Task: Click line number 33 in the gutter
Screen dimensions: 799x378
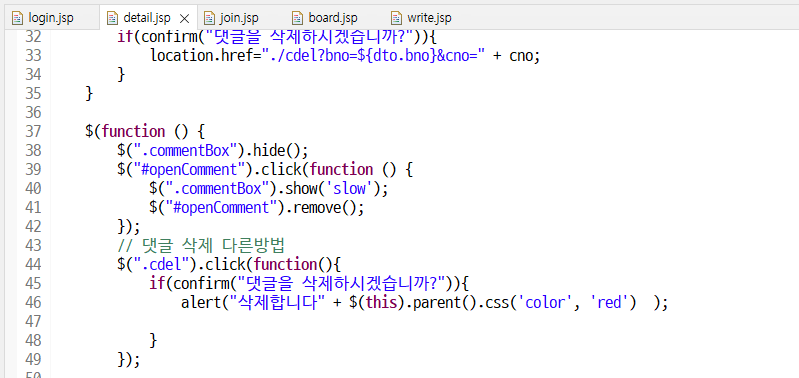Action: point(33,55)
